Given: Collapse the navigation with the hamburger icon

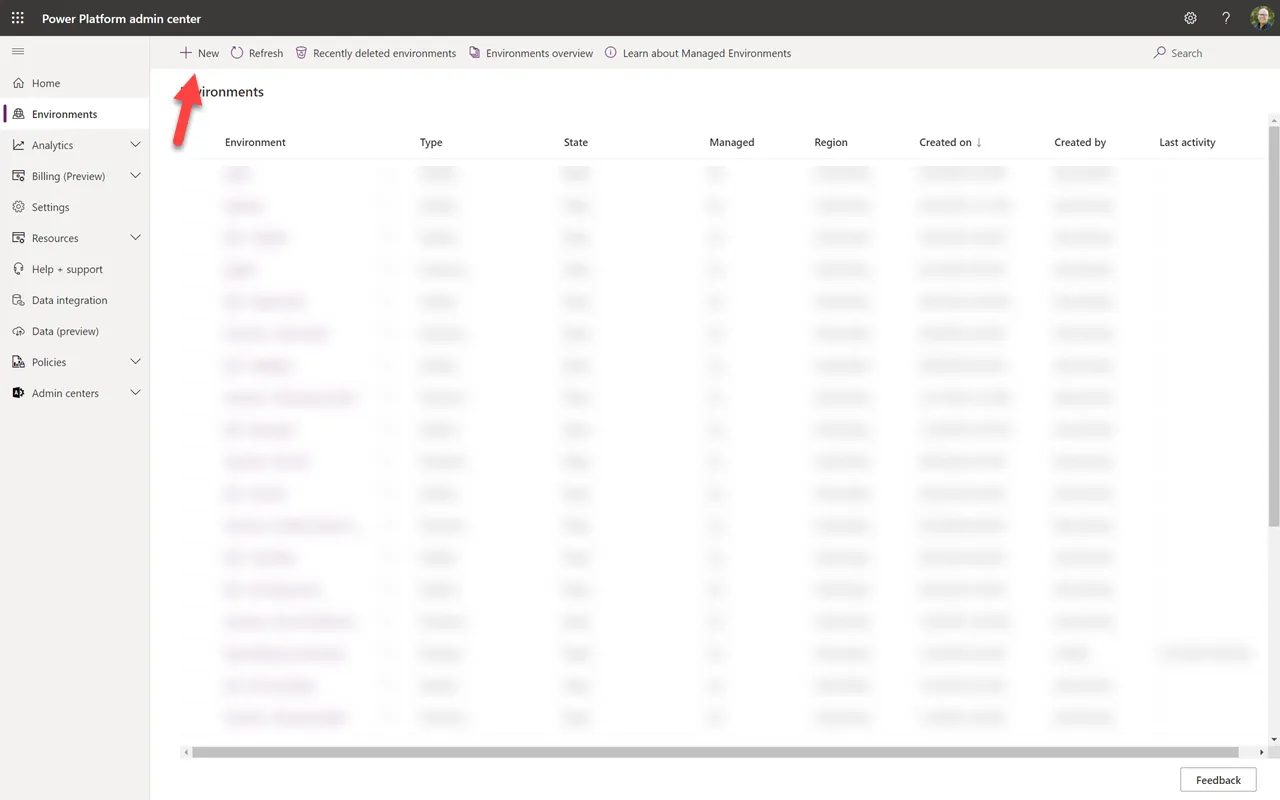Looking at the screenshot, I should [17, 51].
